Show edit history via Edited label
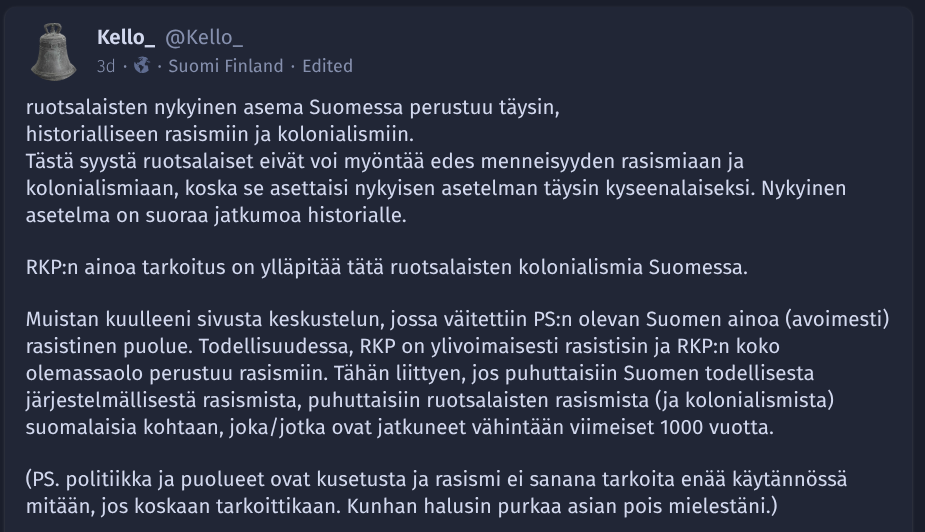 tap(327, 66)
